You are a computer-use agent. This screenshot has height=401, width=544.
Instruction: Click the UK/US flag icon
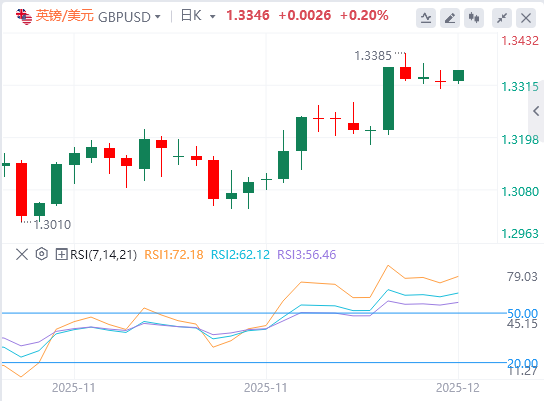coord(24,17)
